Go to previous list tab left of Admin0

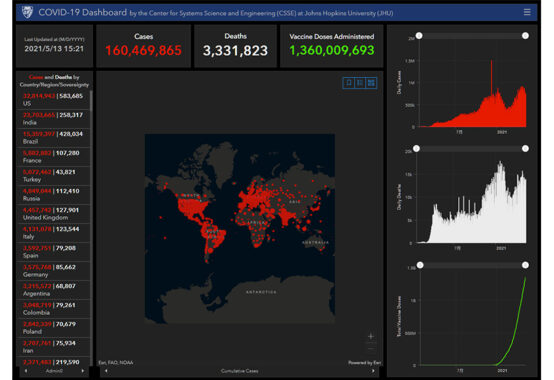(x=26, y=371)
